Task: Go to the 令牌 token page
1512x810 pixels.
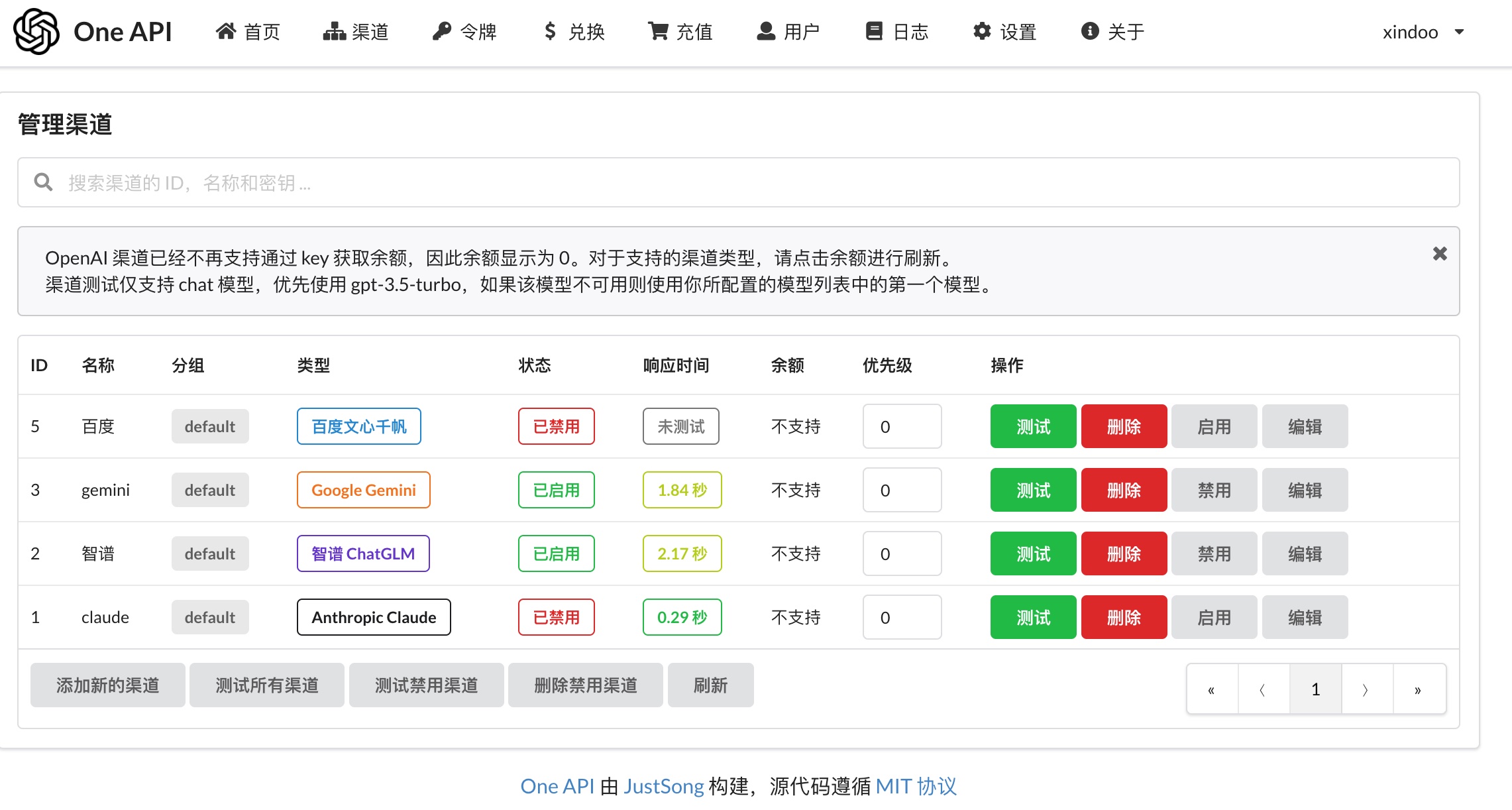Action: [464, 31]
